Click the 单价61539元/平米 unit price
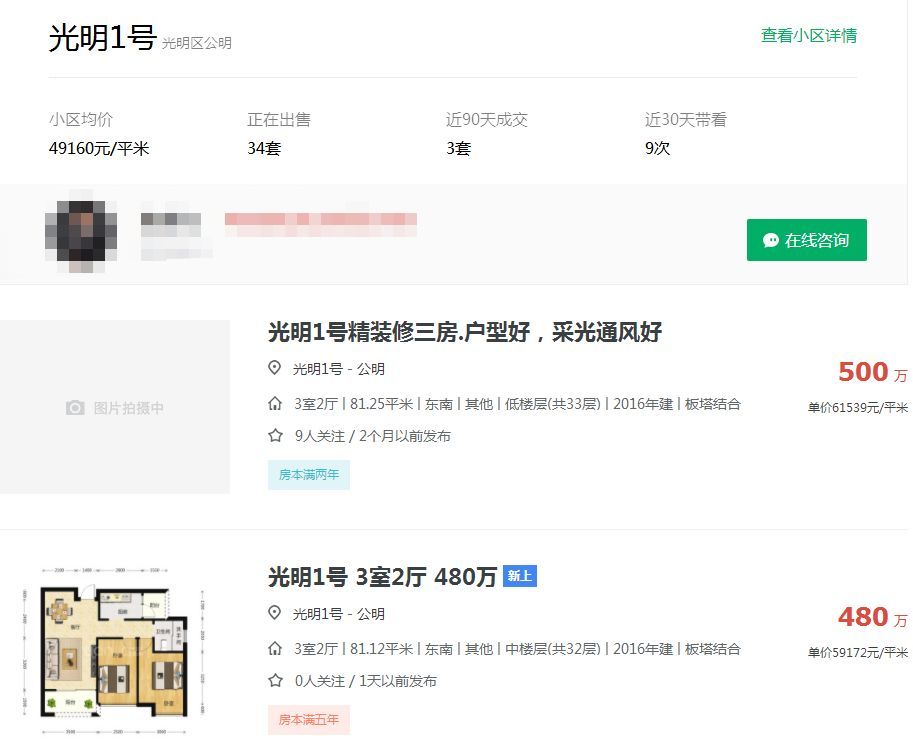Viewport: 913px width, 742px height. tap(857, 408)
